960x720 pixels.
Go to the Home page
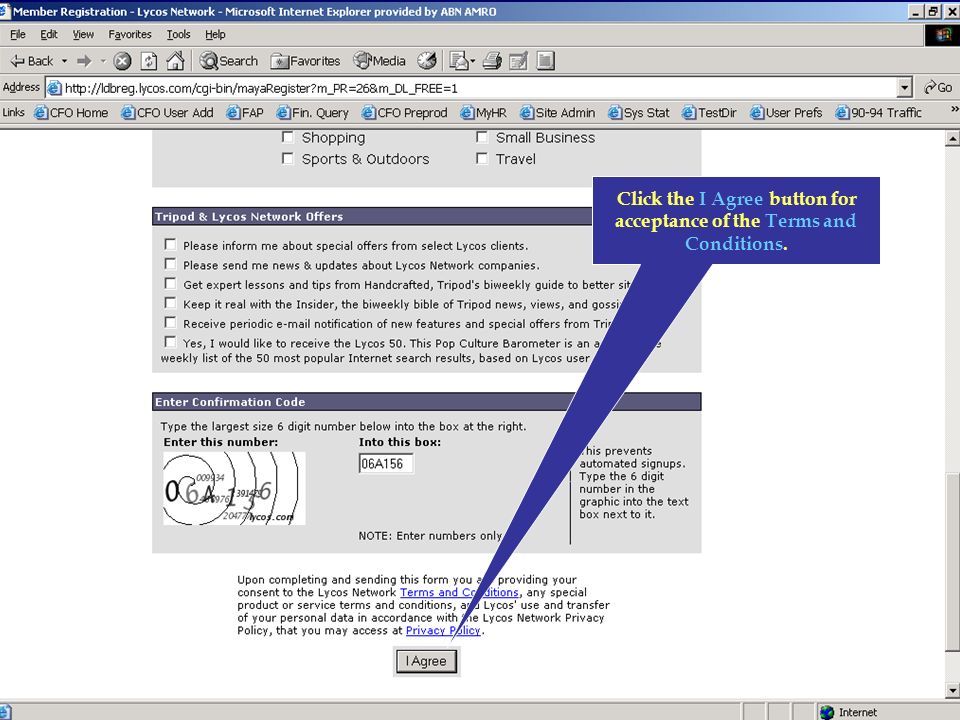pyautogui.click(x=175, y=61)
